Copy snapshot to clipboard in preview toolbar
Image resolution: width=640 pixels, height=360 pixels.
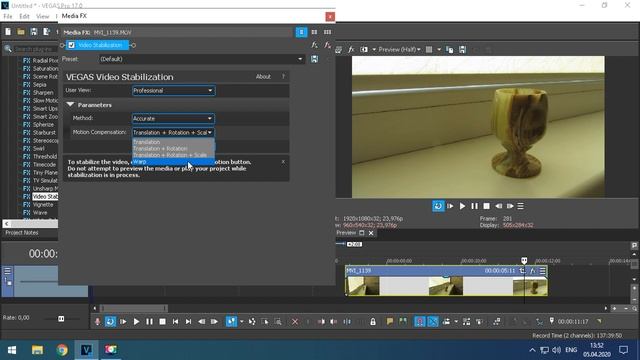pos(449,49)
